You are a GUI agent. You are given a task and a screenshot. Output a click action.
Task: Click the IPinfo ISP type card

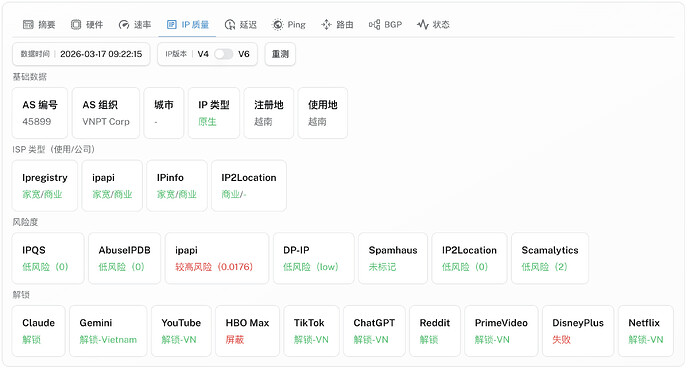[177, 185]
